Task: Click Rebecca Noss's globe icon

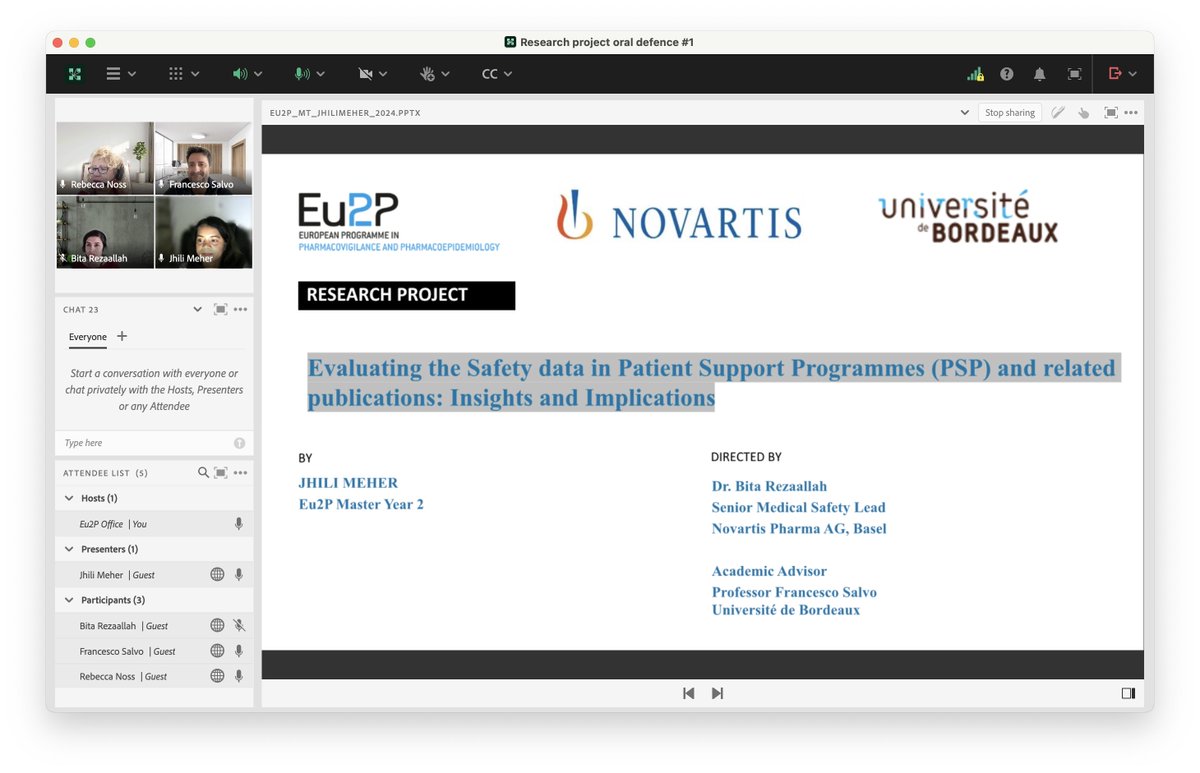Action: click(217, 677)
